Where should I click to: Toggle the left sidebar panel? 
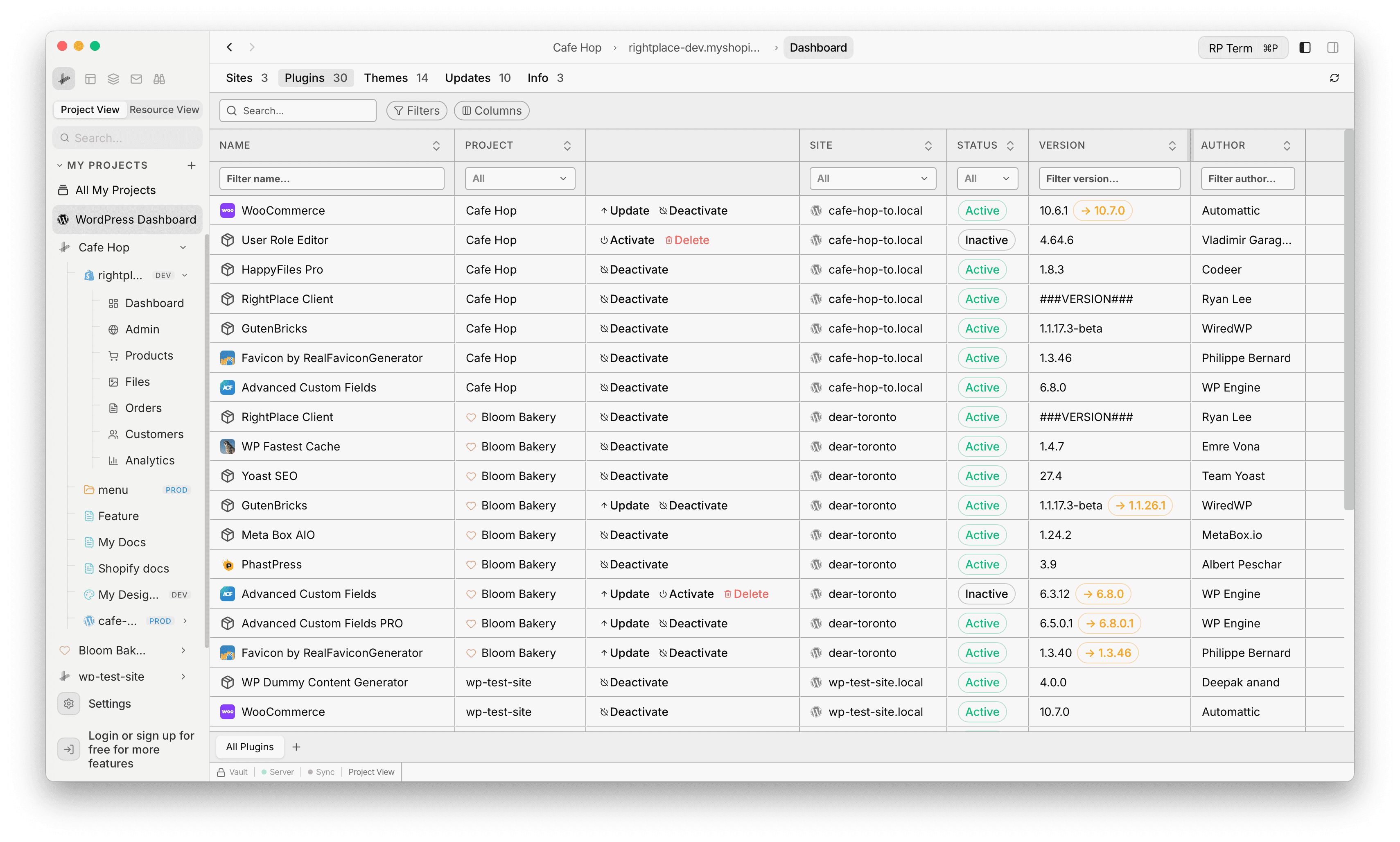pos(1305,47)
